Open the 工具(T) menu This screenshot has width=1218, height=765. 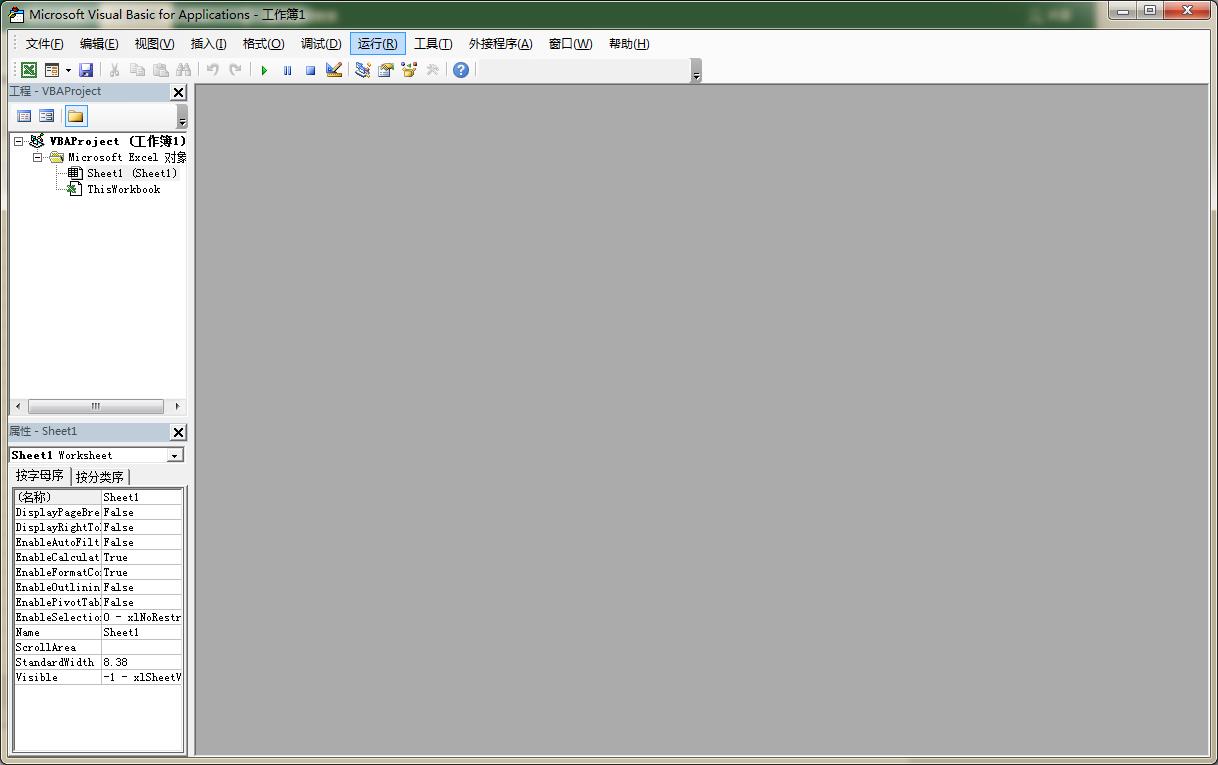[x=433, y=44]
